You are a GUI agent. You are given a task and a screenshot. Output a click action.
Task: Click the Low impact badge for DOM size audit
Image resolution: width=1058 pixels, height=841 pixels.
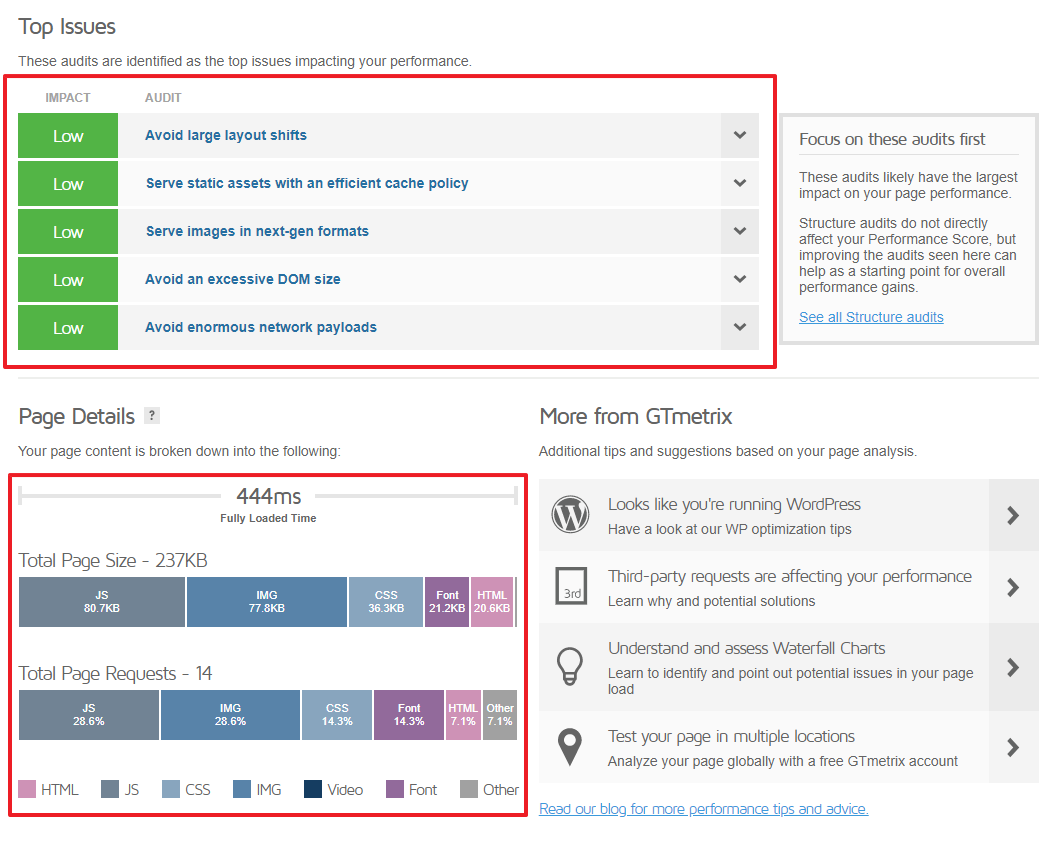(x=67, y=279)
